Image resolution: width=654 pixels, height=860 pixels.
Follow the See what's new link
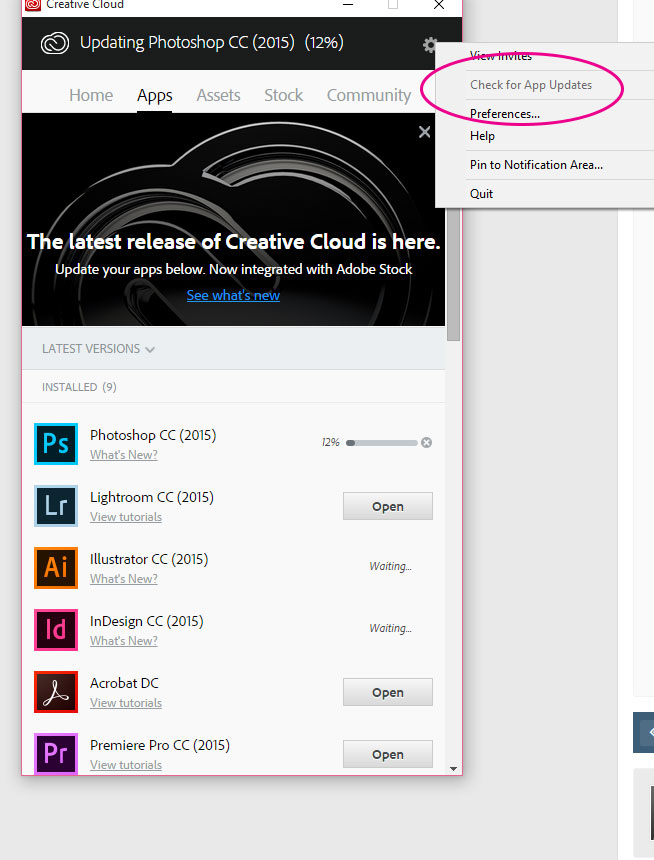(233, 296)
